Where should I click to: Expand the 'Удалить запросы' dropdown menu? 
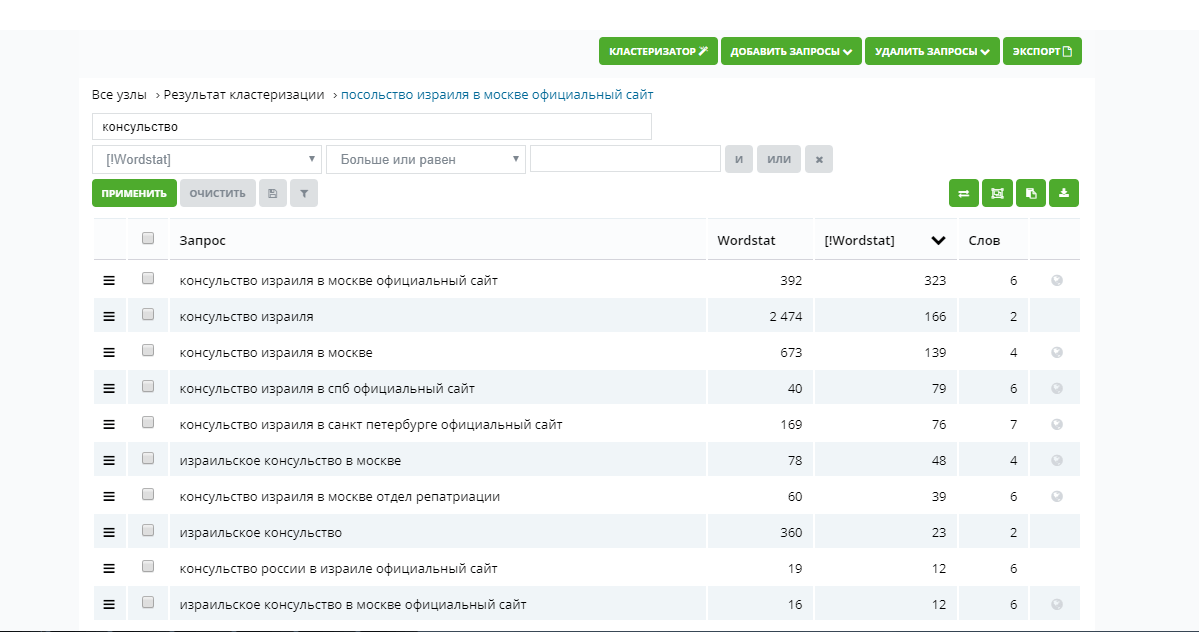[932, 51]
